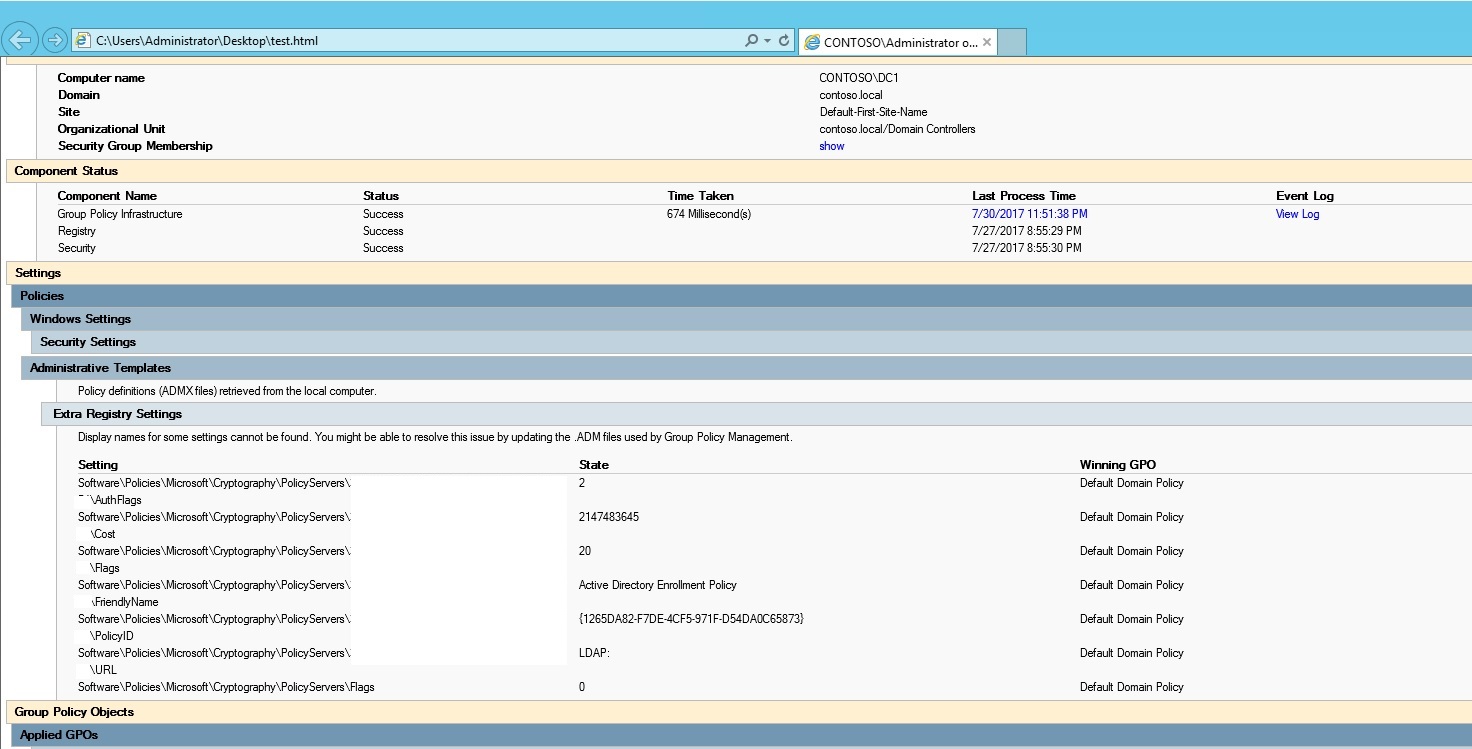Screen dimensions: 1472x749
Task: Click Default Domain Policy in the LDAP: row
Action: click(x=1132, y=653)
